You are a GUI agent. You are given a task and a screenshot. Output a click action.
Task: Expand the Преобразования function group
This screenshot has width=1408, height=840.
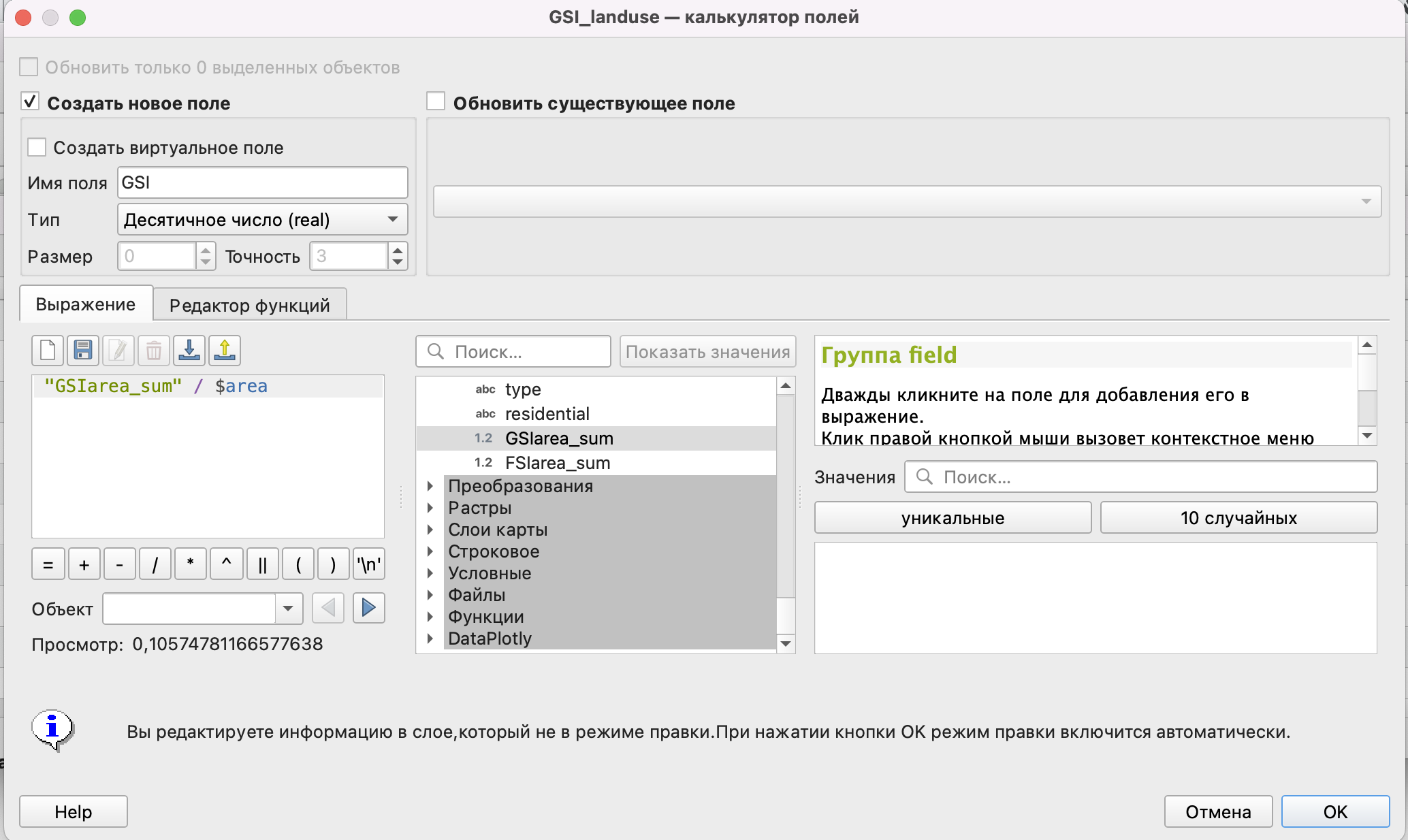coord(430,486)
